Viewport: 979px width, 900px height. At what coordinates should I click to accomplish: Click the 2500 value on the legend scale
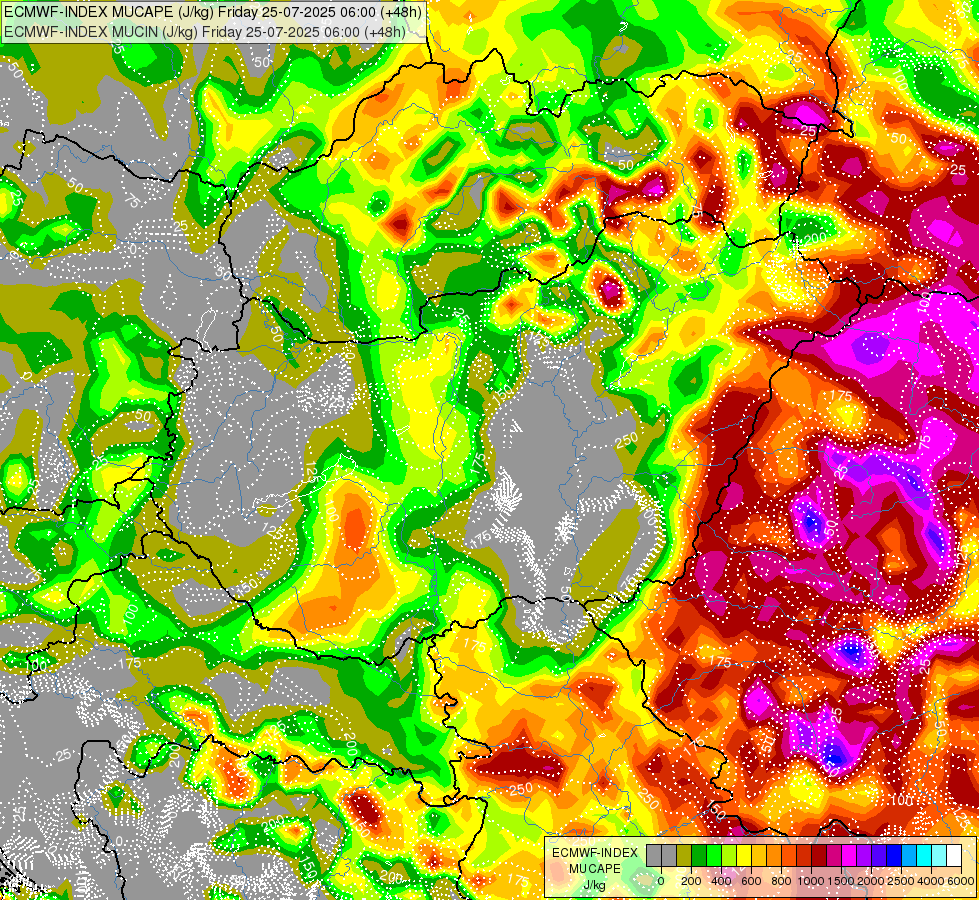tap(901, 881)
